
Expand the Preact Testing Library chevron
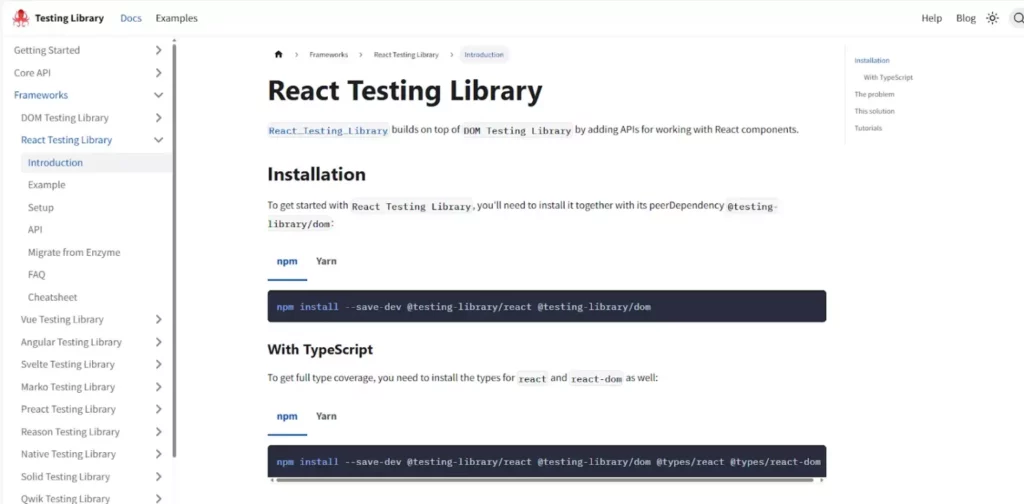(x=159, y=409)
